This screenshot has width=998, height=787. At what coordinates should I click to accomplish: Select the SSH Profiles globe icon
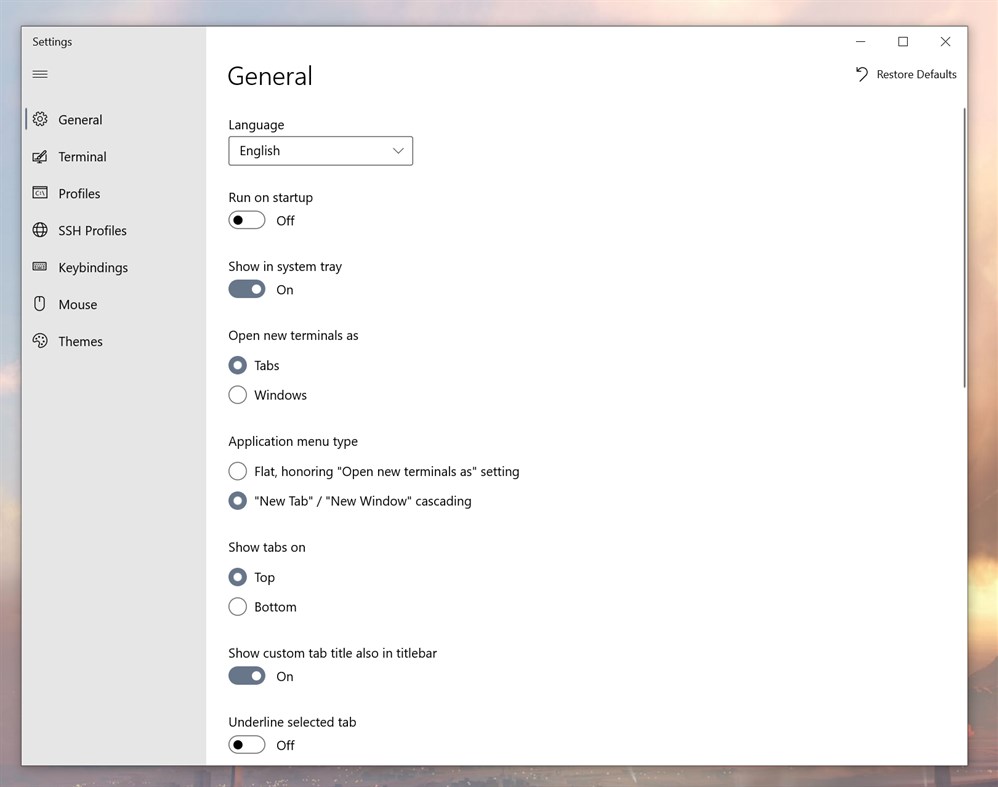(40, 230)
